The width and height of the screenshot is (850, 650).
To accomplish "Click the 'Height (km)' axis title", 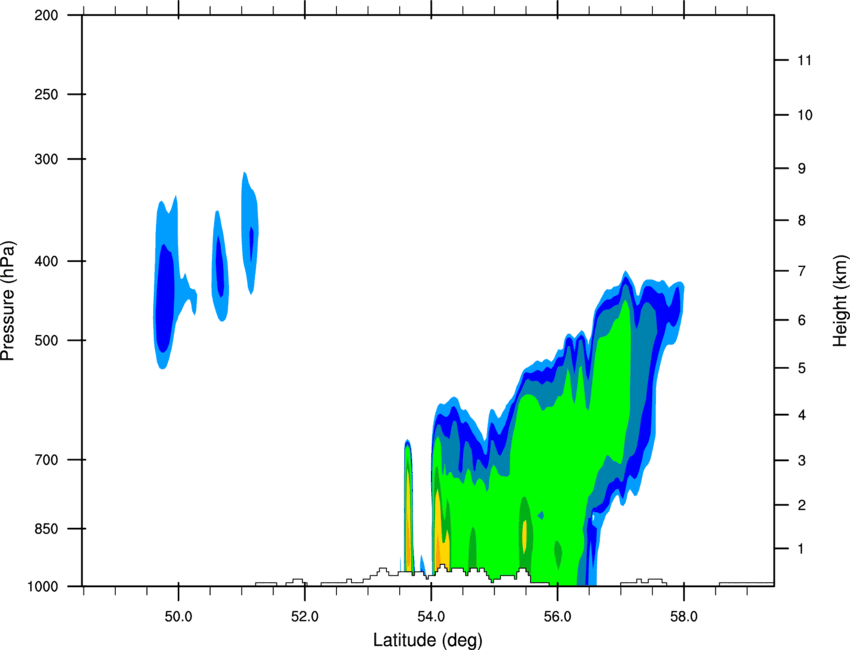I will (x=840, y=300).
